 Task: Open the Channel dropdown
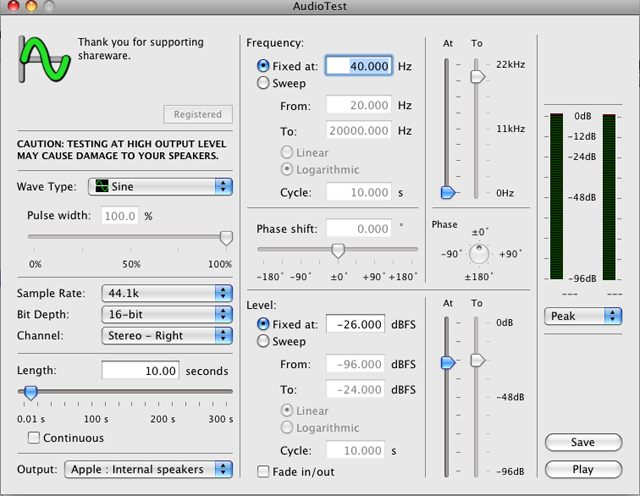pyautogui.click(x=167, y=336)
